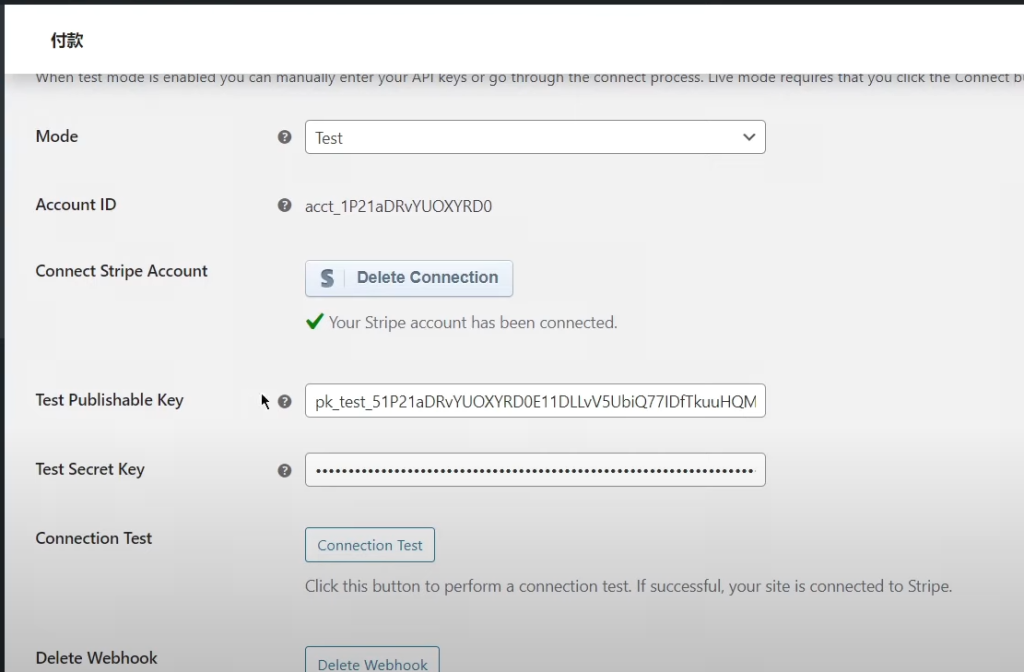Image resolution: width=1024 pixels, height=672 pixels.
Task: Click the connection test description text
Action: point(628,586)
